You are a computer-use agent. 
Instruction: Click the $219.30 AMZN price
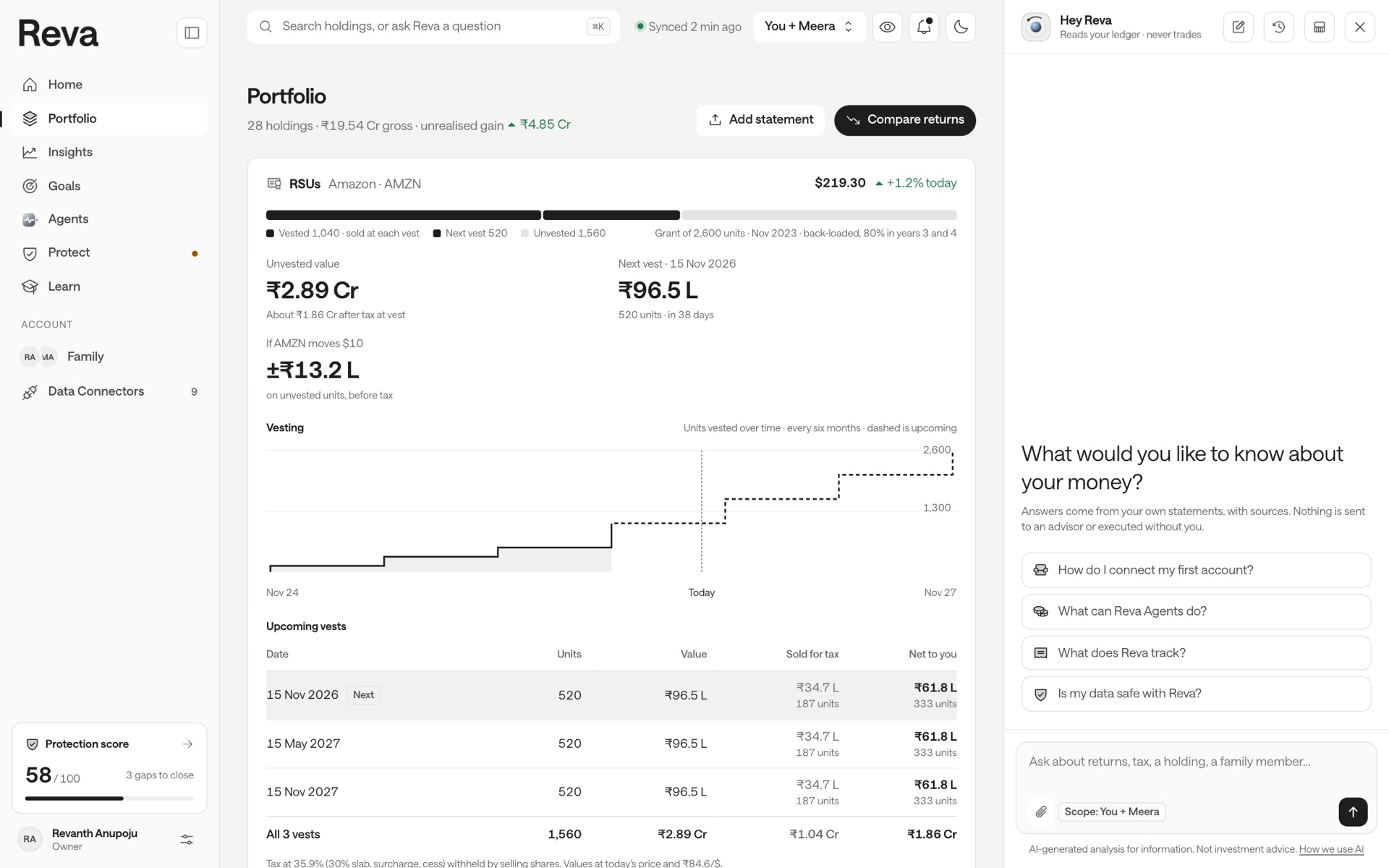pos(840,183)
